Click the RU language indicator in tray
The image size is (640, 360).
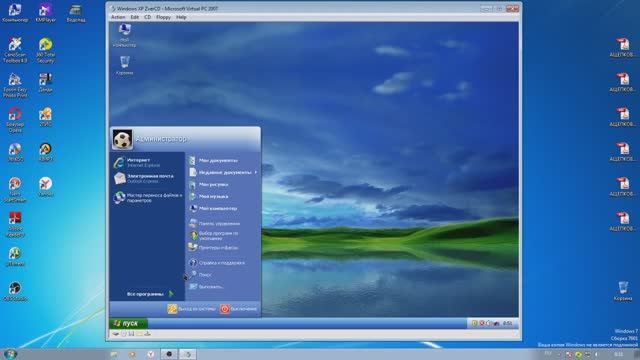pos(548,354)
